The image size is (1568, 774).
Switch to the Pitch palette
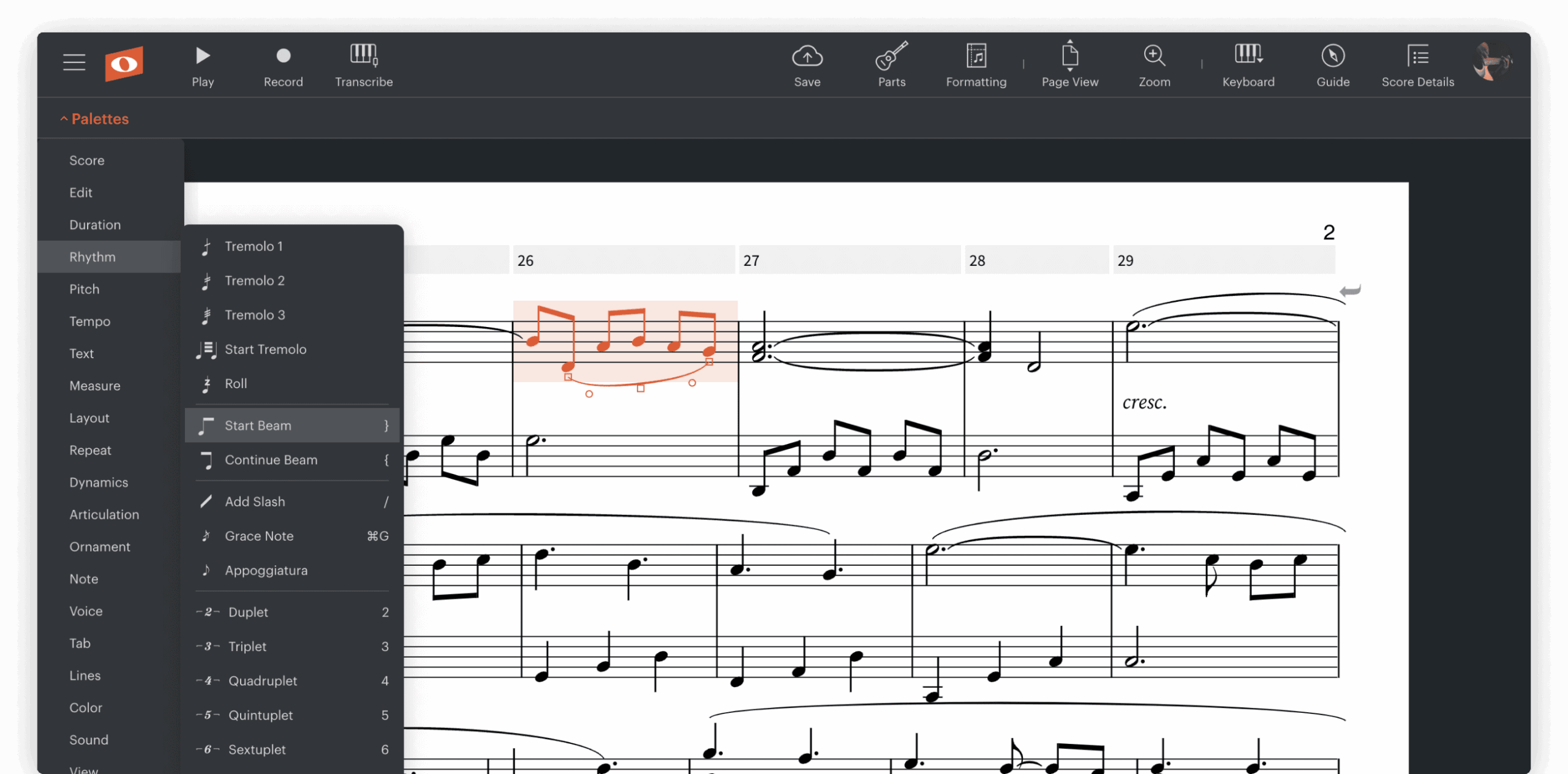click(x=84, y=288)
